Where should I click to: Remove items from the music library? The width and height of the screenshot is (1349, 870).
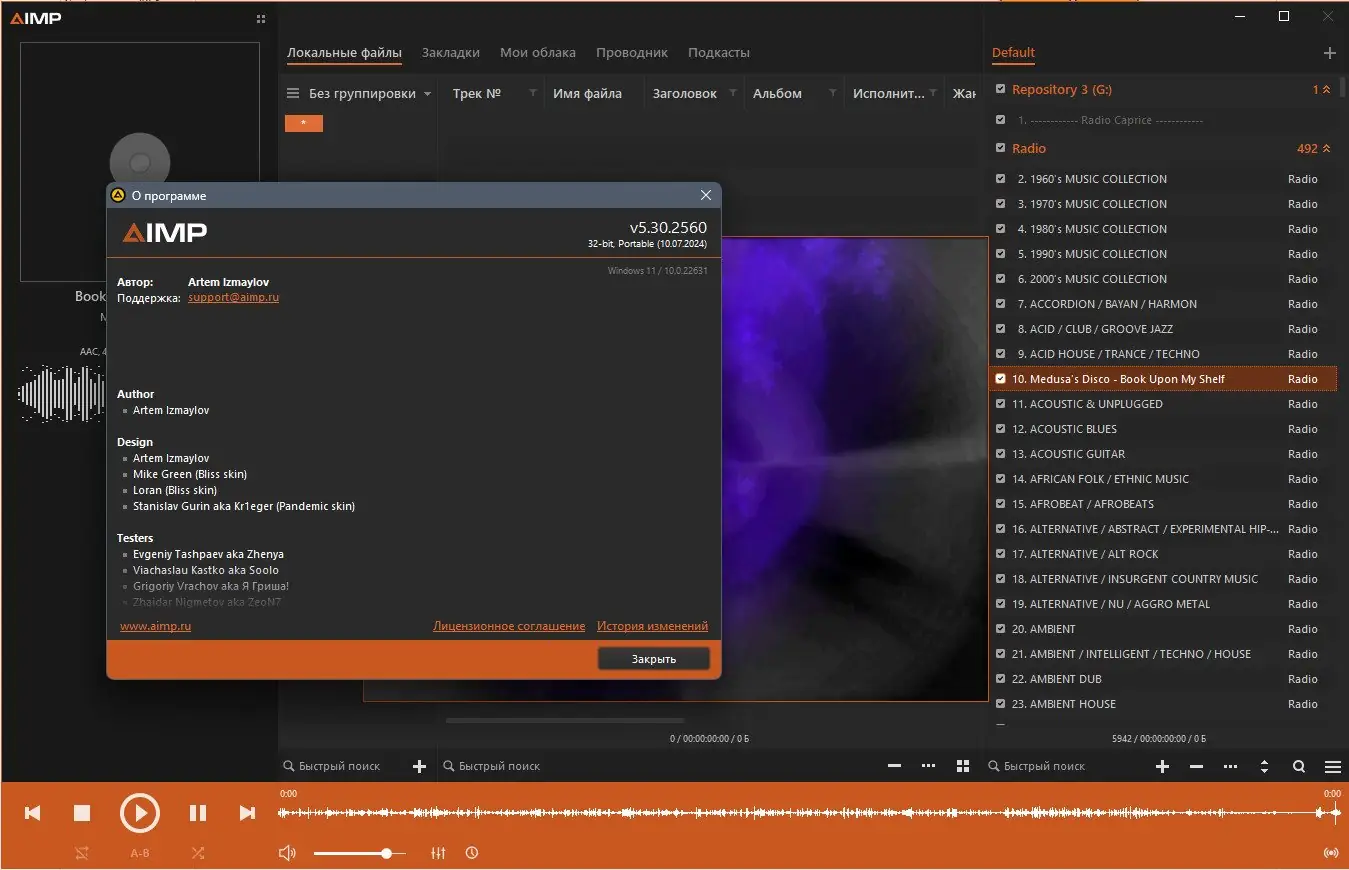pos(894,766)
